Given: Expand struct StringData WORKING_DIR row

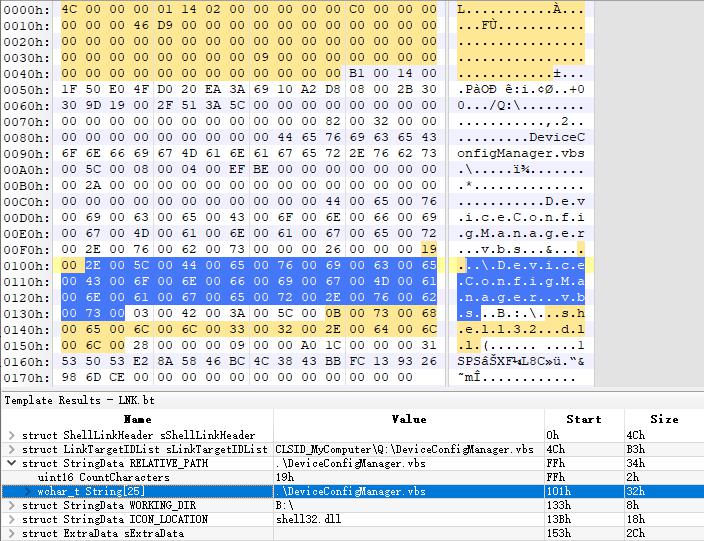Looking at the screenshot, I should tap(12, 506).
